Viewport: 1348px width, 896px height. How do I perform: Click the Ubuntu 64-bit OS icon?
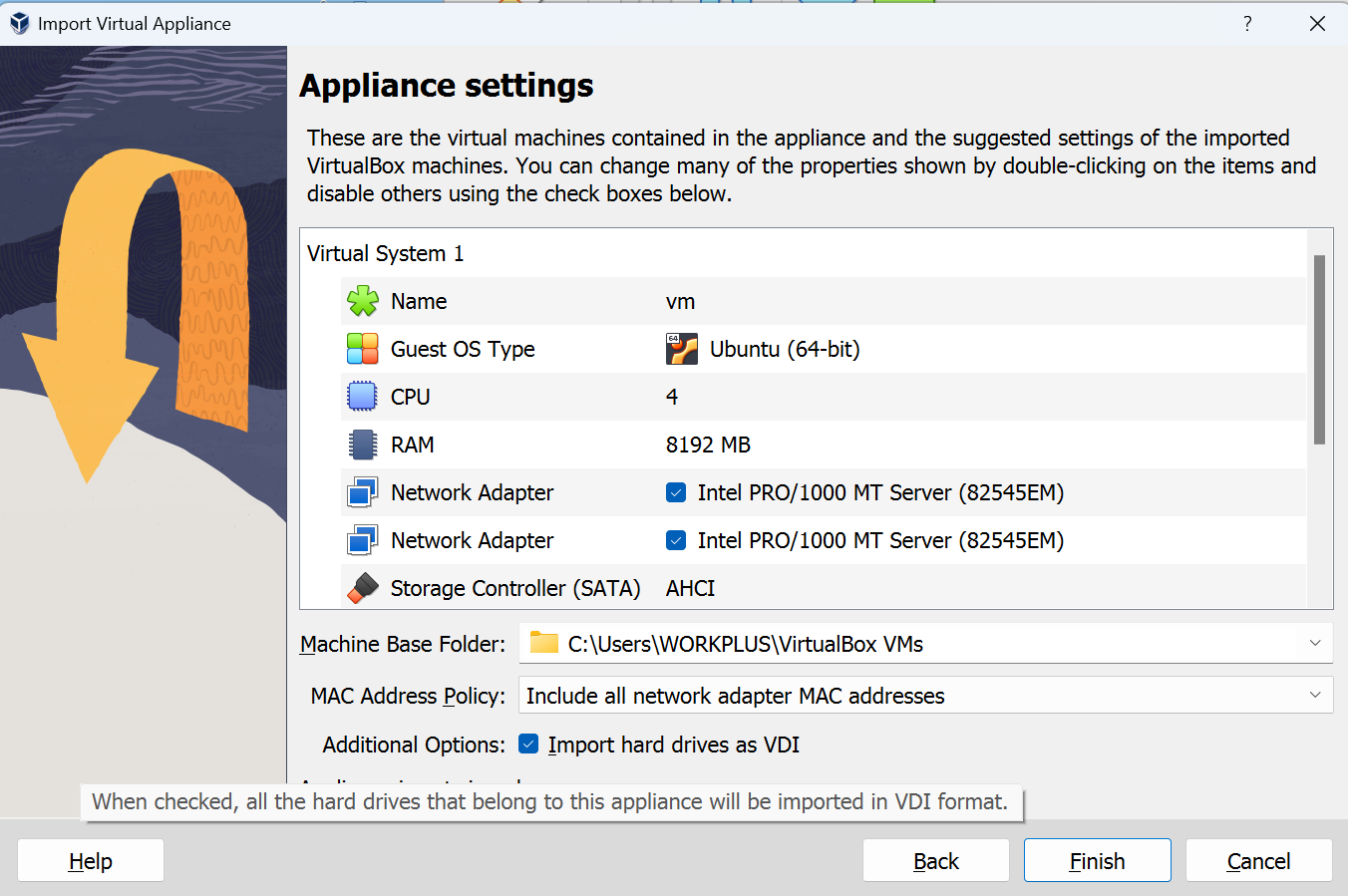click(682, 349)
